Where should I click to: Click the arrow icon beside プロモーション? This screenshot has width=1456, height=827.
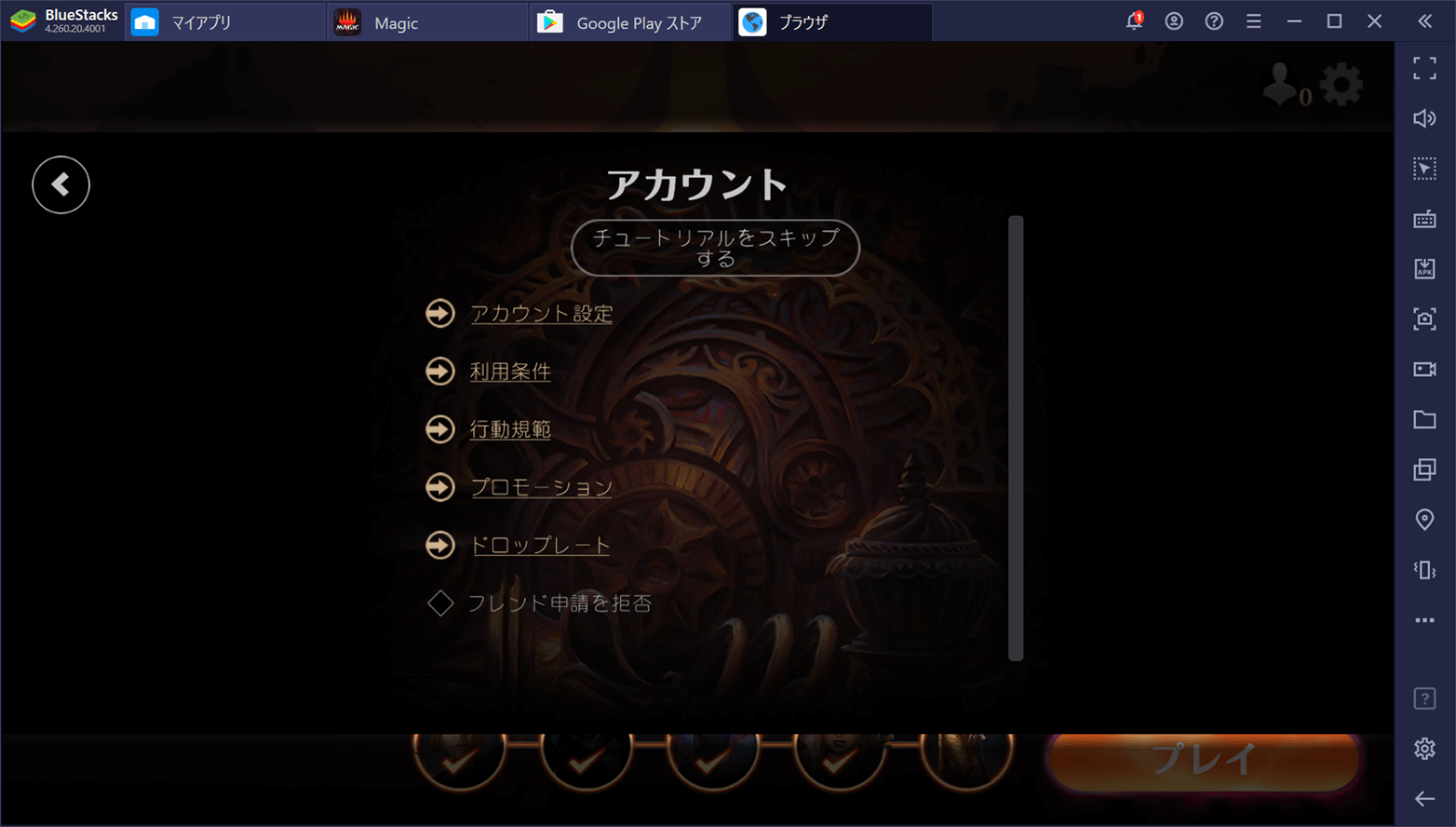(x=440, y=486)
